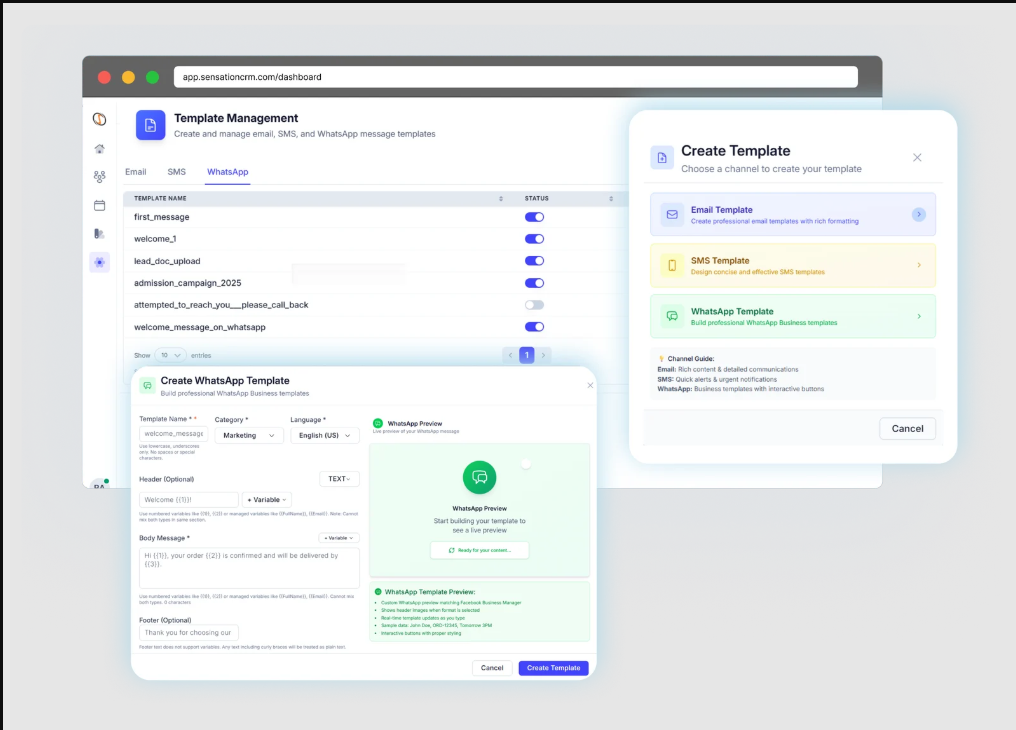1016x730 pixels.
Task: Click Cancel in WhatsApp template dialog
Action: [x=492, y=668]
